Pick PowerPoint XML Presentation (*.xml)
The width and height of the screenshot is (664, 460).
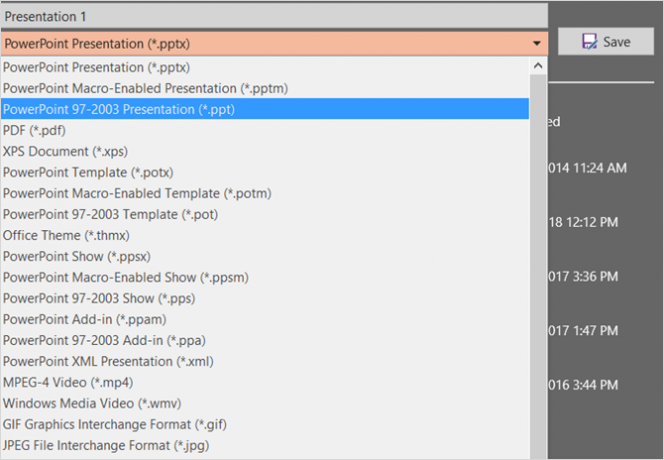(265, 361)
